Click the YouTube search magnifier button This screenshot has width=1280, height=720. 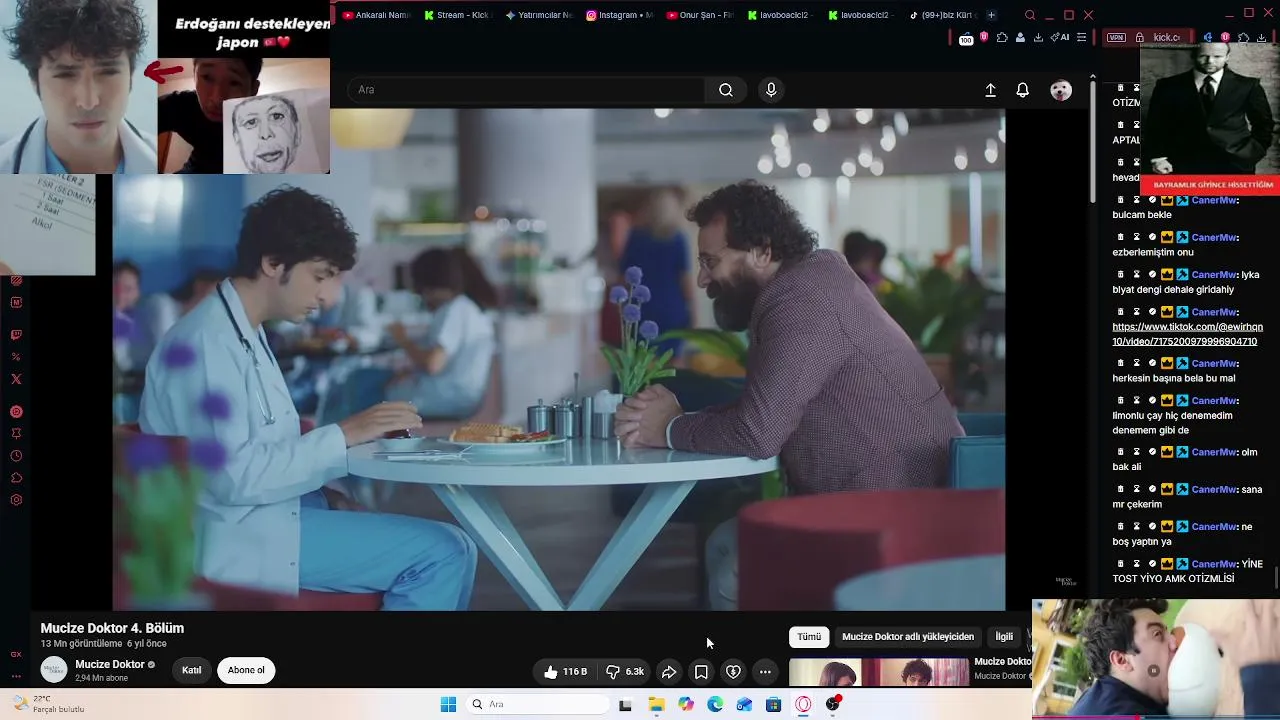726,90
